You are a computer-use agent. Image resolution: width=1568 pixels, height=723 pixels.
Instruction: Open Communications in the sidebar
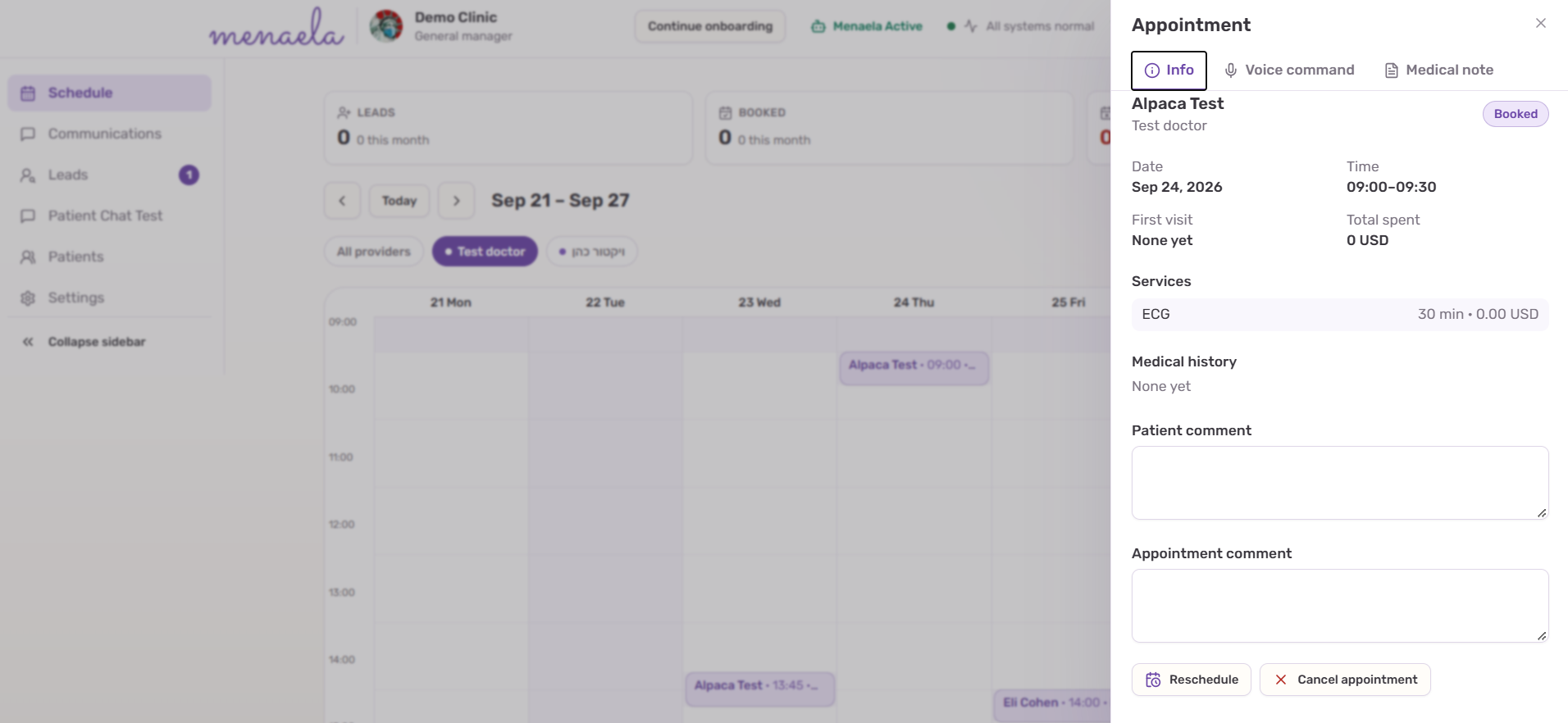tap(110, 134)
